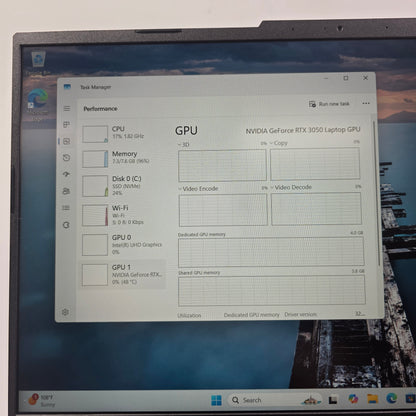The width and height of the screenshot is (416, 416).
Task: Open the Video Encode engine dropdown
Action: coord(198,189)
